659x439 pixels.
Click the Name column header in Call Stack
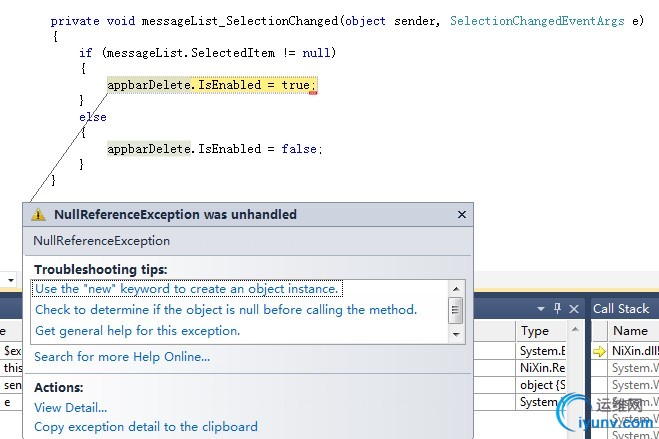click(630, 331)
